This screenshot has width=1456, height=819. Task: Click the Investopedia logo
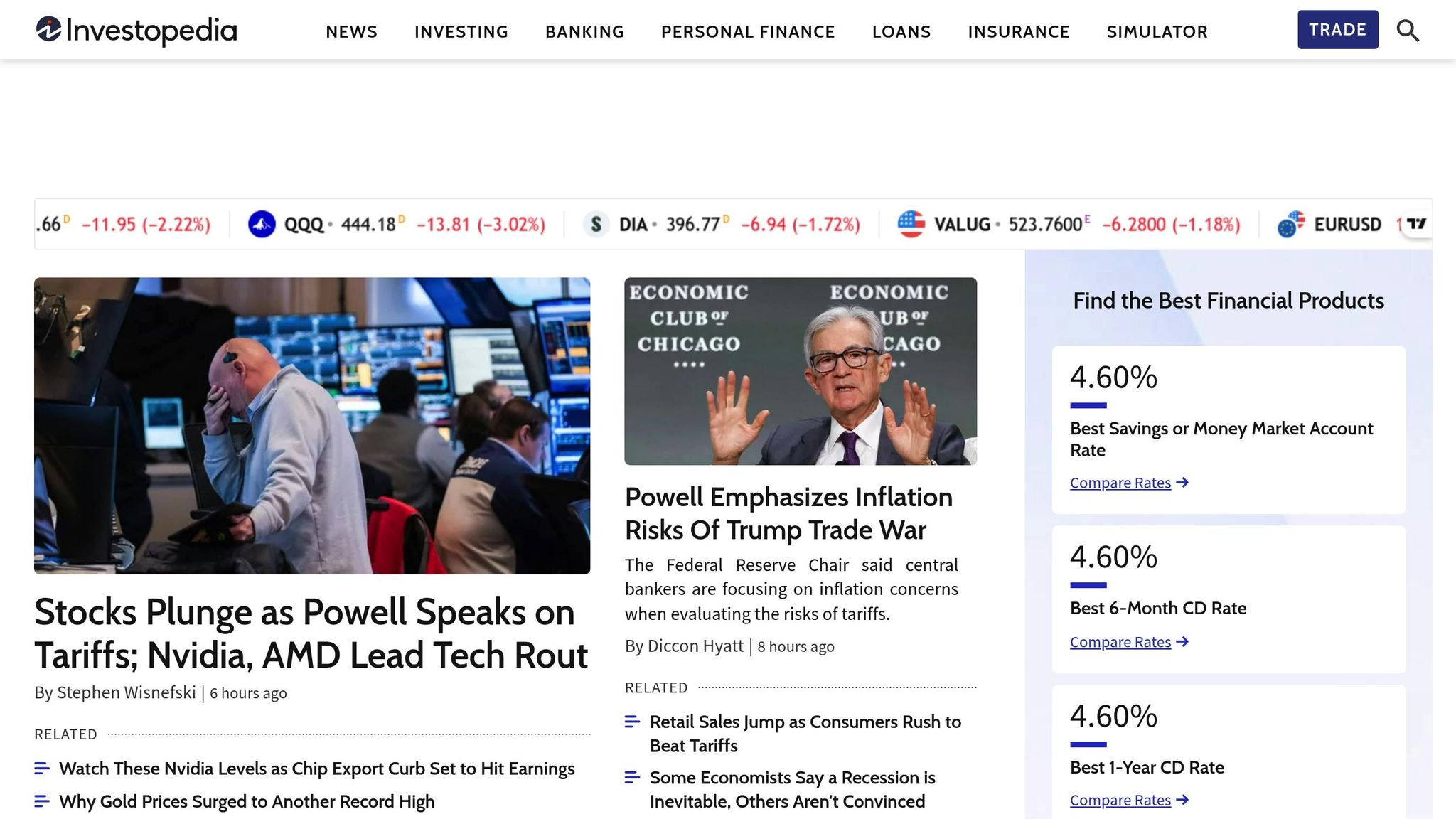(135, 30)
